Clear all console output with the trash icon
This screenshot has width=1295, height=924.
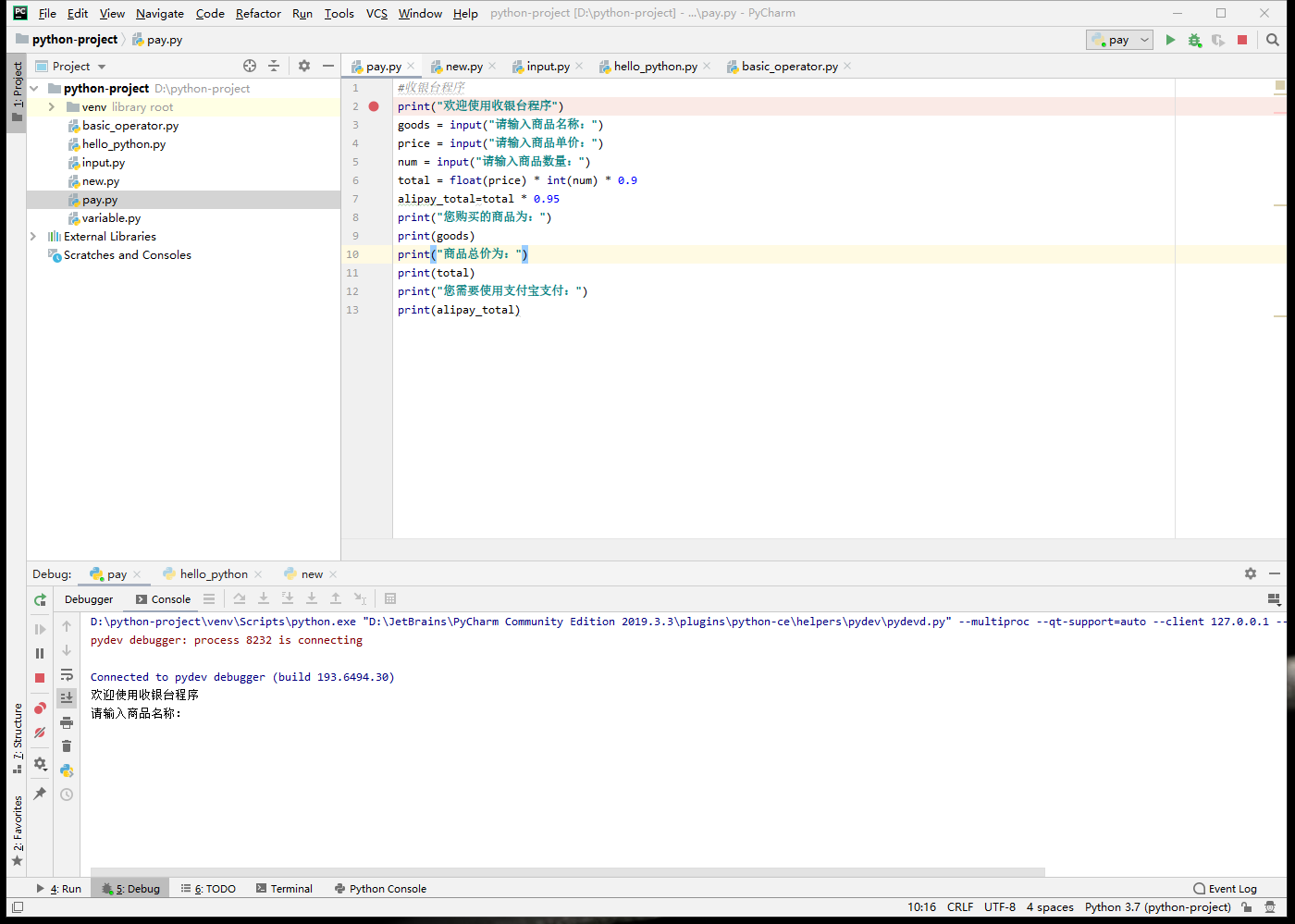point(67,746)
